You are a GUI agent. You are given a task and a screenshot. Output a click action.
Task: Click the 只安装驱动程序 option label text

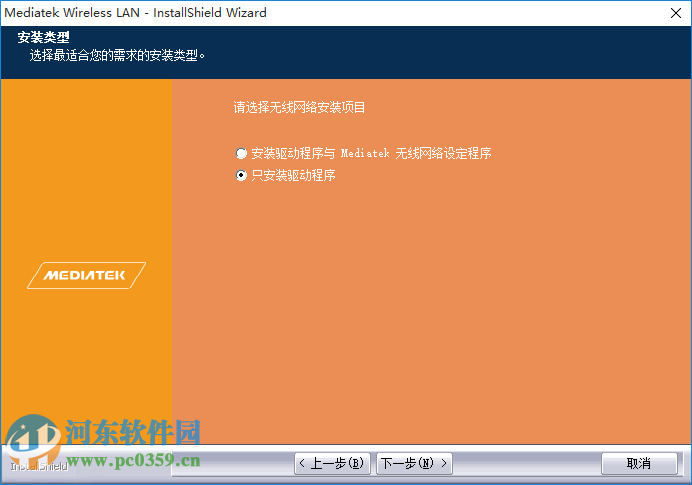(293, 175)
